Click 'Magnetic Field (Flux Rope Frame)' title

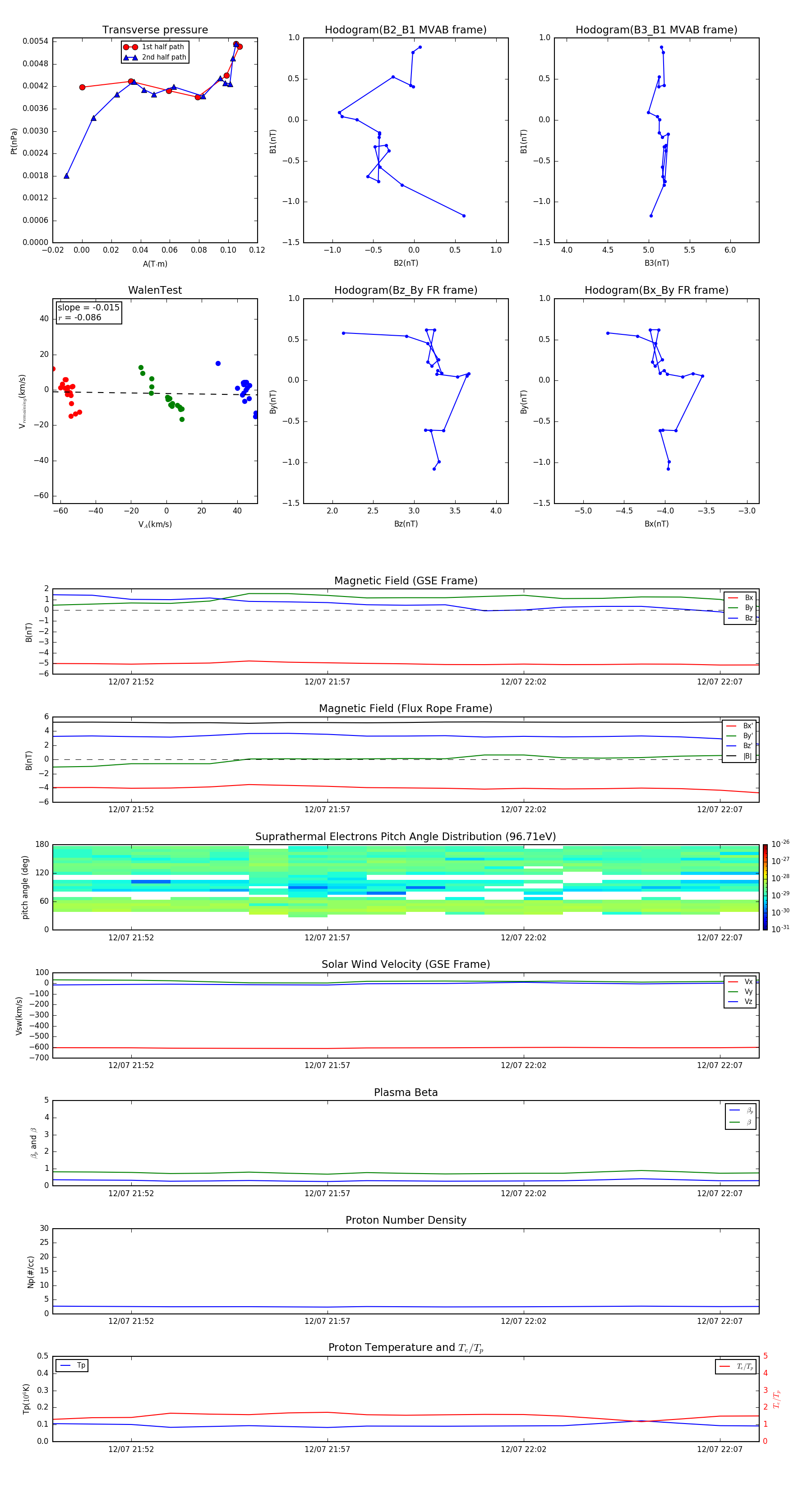click(406, 709)
